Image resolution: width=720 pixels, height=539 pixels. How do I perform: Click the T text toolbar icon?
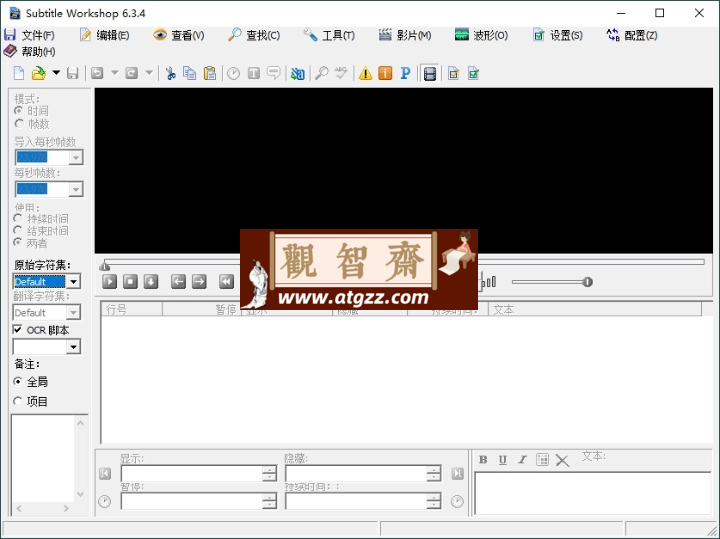[x=253, y=73]
